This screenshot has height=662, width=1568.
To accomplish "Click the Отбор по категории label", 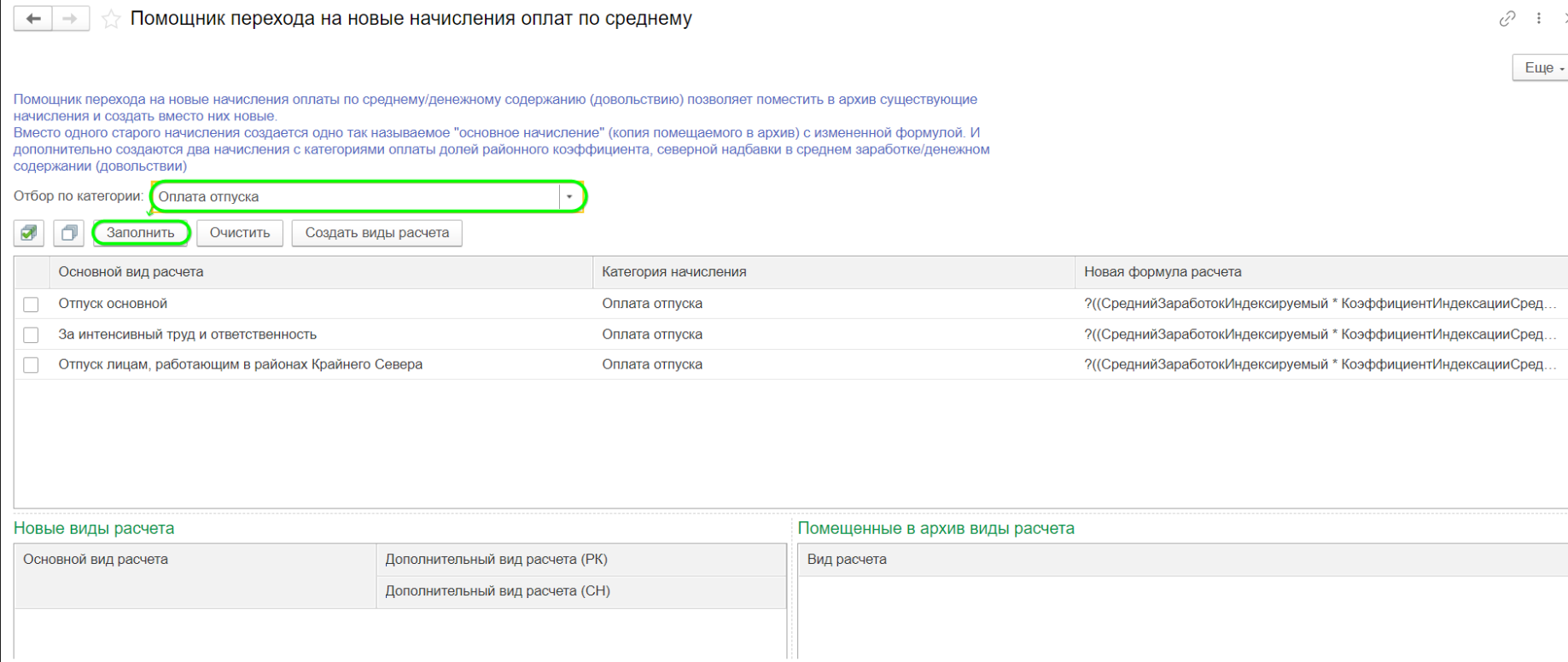I will (x=79, y=196).
